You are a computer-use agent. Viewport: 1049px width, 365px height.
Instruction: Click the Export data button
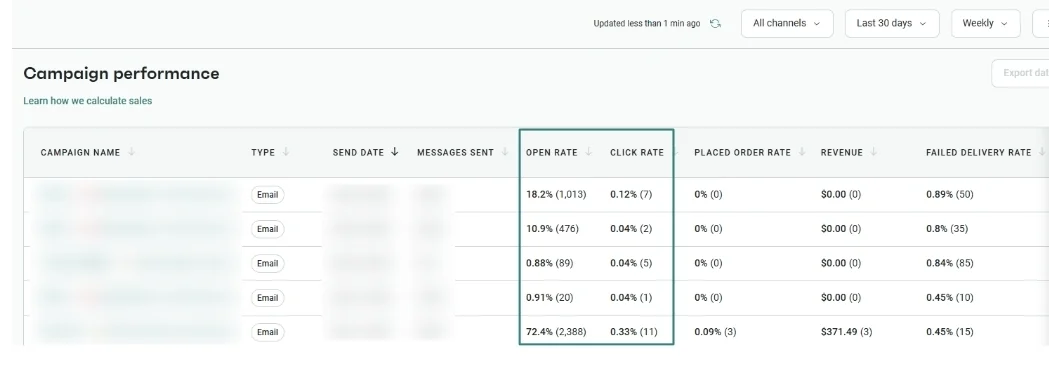point(1020,73)
